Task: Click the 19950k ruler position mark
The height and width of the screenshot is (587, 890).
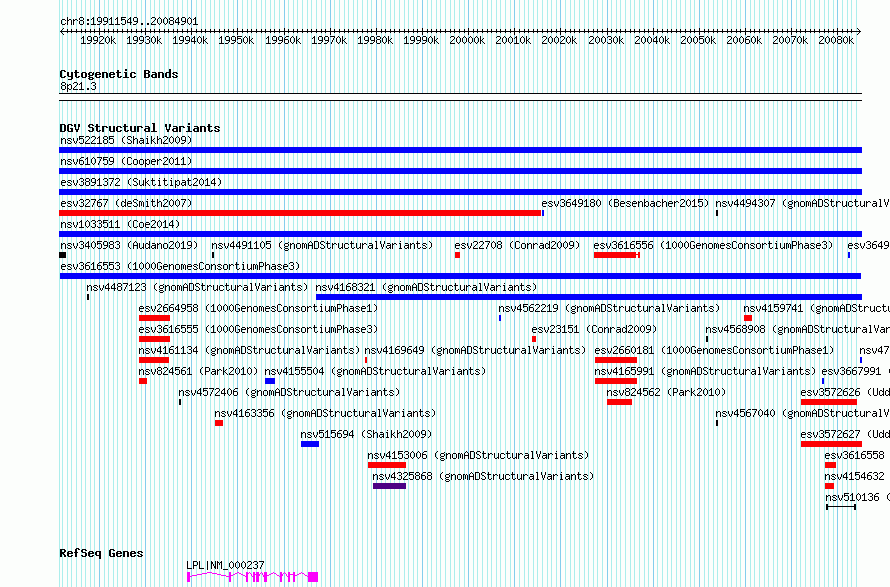Action: click(x=236, y=40)
